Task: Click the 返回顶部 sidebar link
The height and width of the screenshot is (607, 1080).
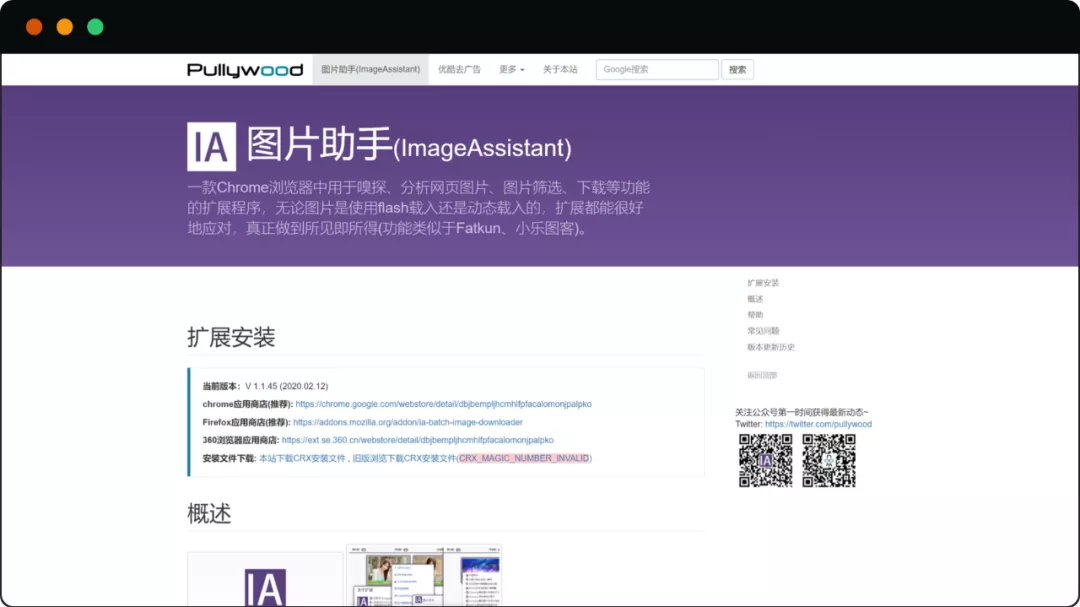Action: 762,374
